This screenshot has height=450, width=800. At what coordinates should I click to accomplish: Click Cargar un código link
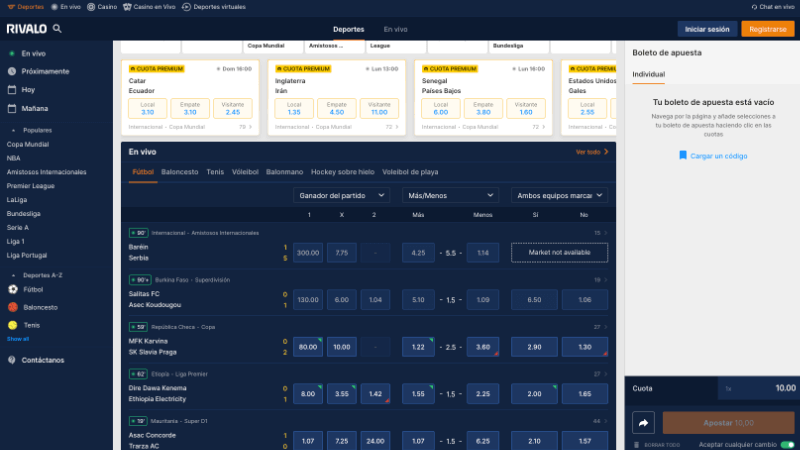pos(718,156)
